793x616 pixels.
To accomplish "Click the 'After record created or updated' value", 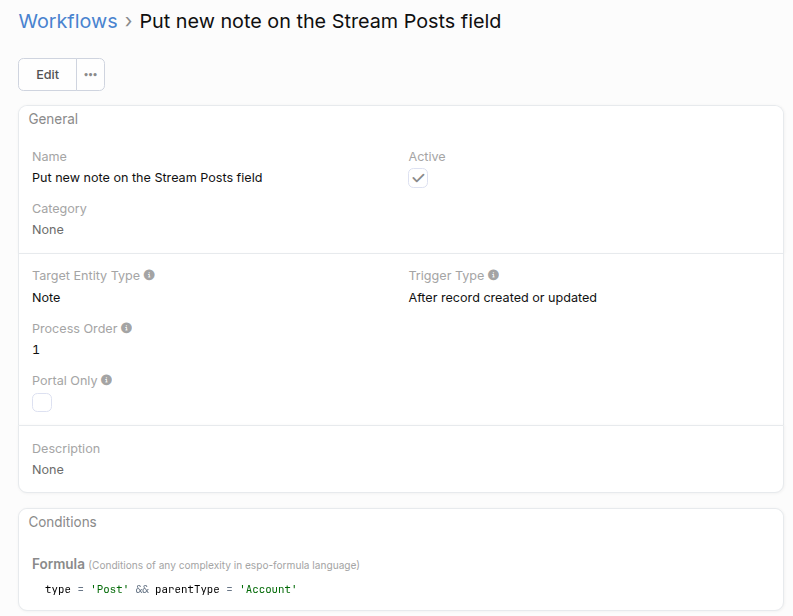I will [x=502, y=297].
